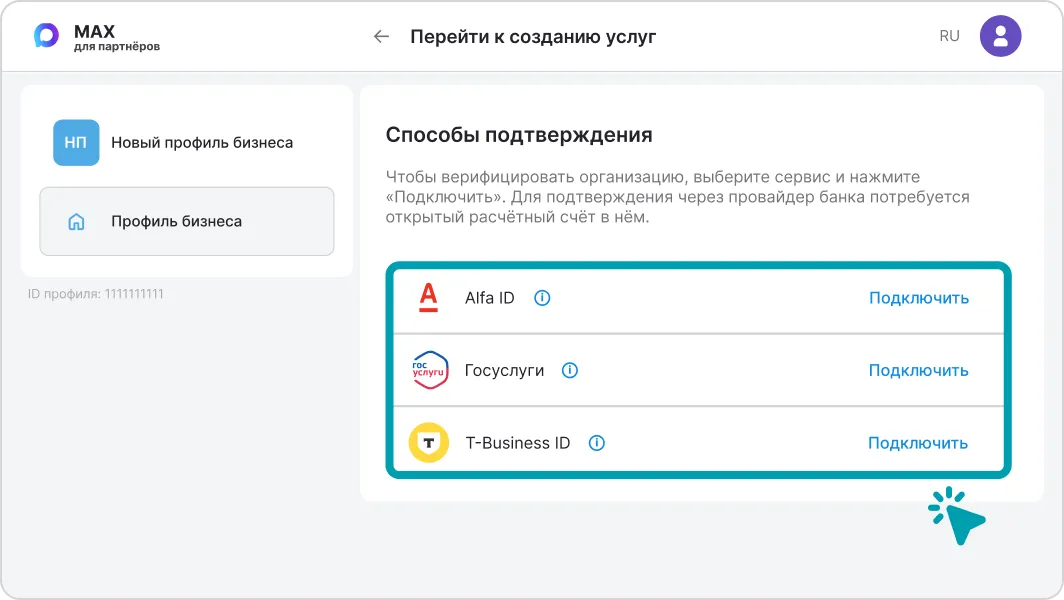This screenshot has width=1064, height=600.
Task: Open the user avatar menu
Action: 1000,36
